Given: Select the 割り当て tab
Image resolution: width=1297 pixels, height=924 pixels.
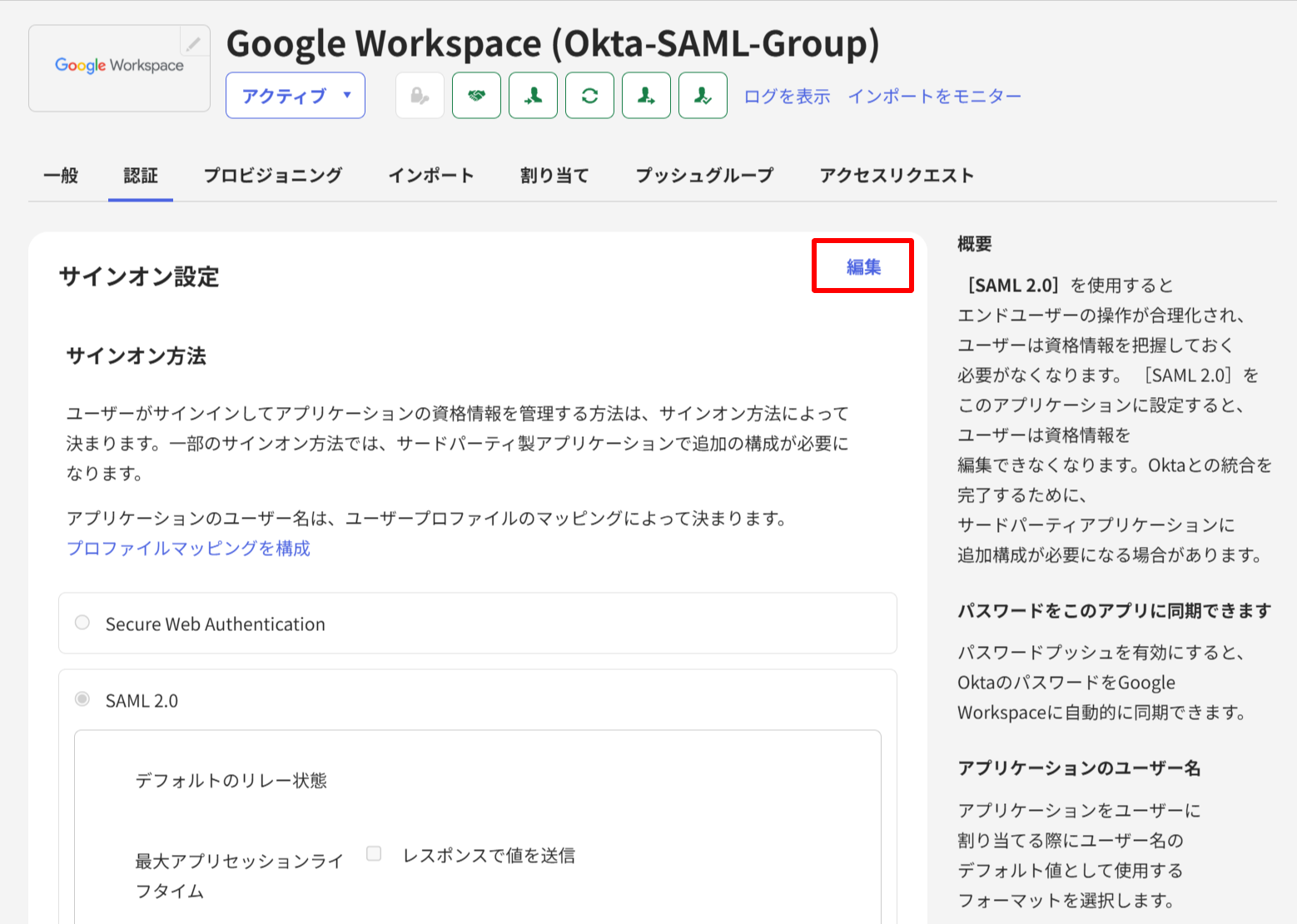Looking at the screenshot, I should coord(554,176).
